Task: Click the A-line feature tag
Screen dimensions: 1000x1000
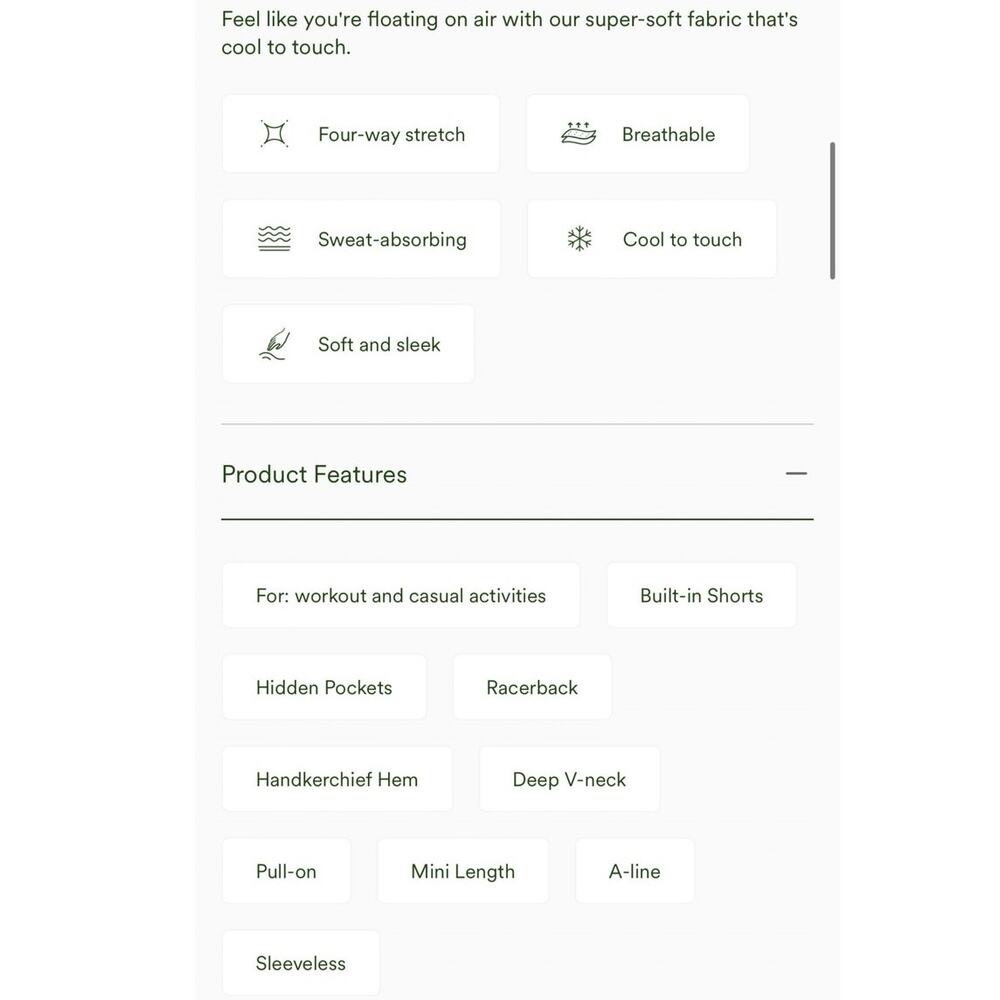Action: (x=635, y=871)
